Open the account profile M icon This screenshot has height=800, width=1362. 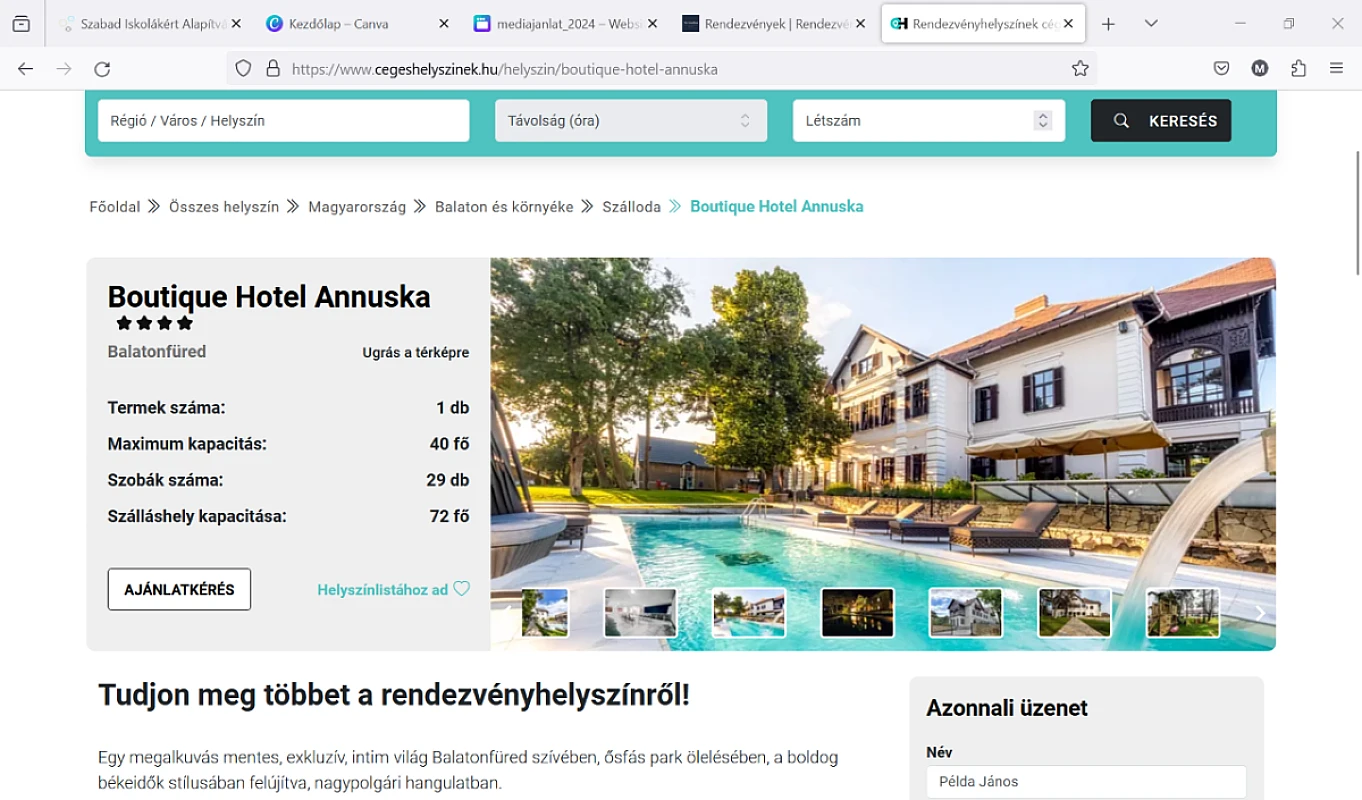pos(1260,69)
